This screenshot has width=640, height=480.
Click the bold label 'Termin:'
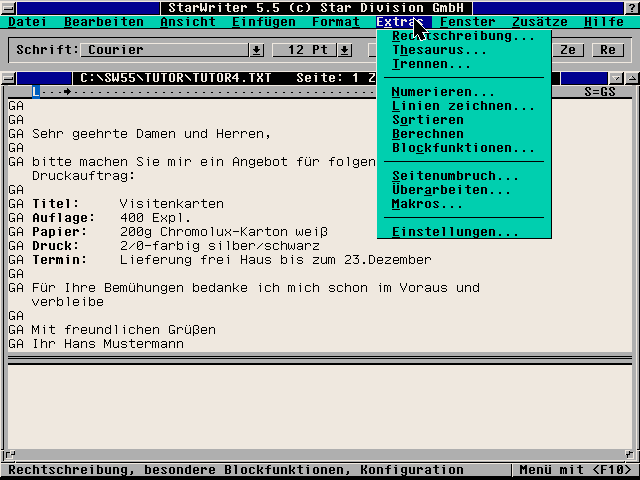tap(59, 260)
